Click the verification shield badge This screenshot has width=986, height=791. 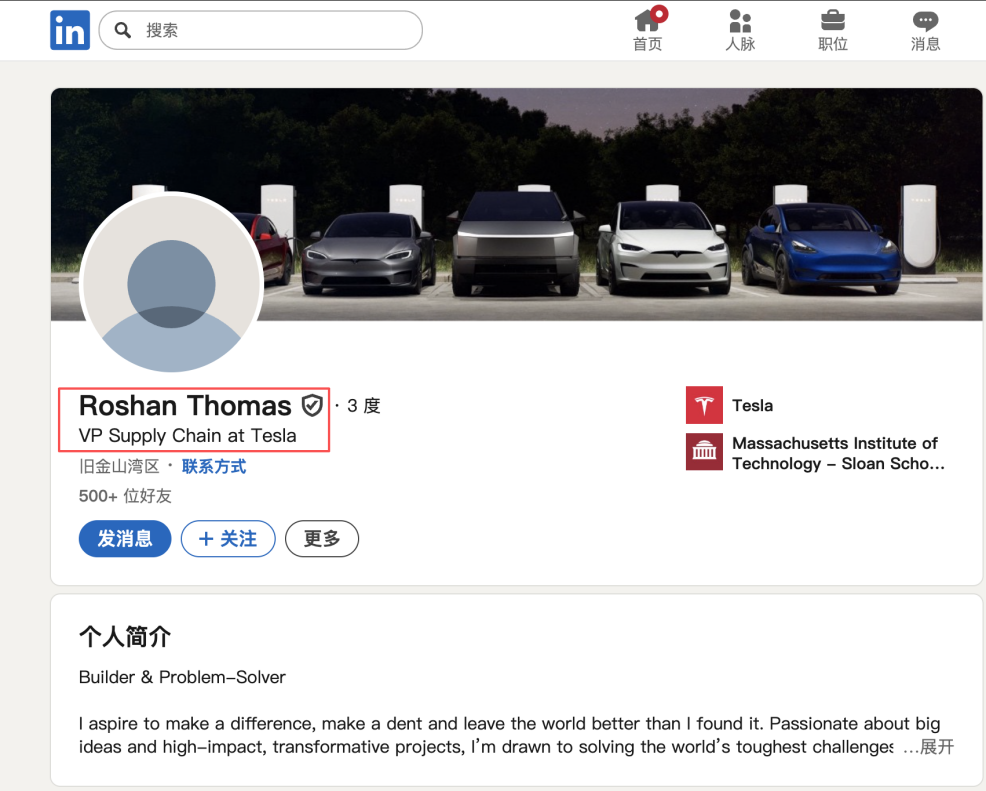[x=312, y=405]
